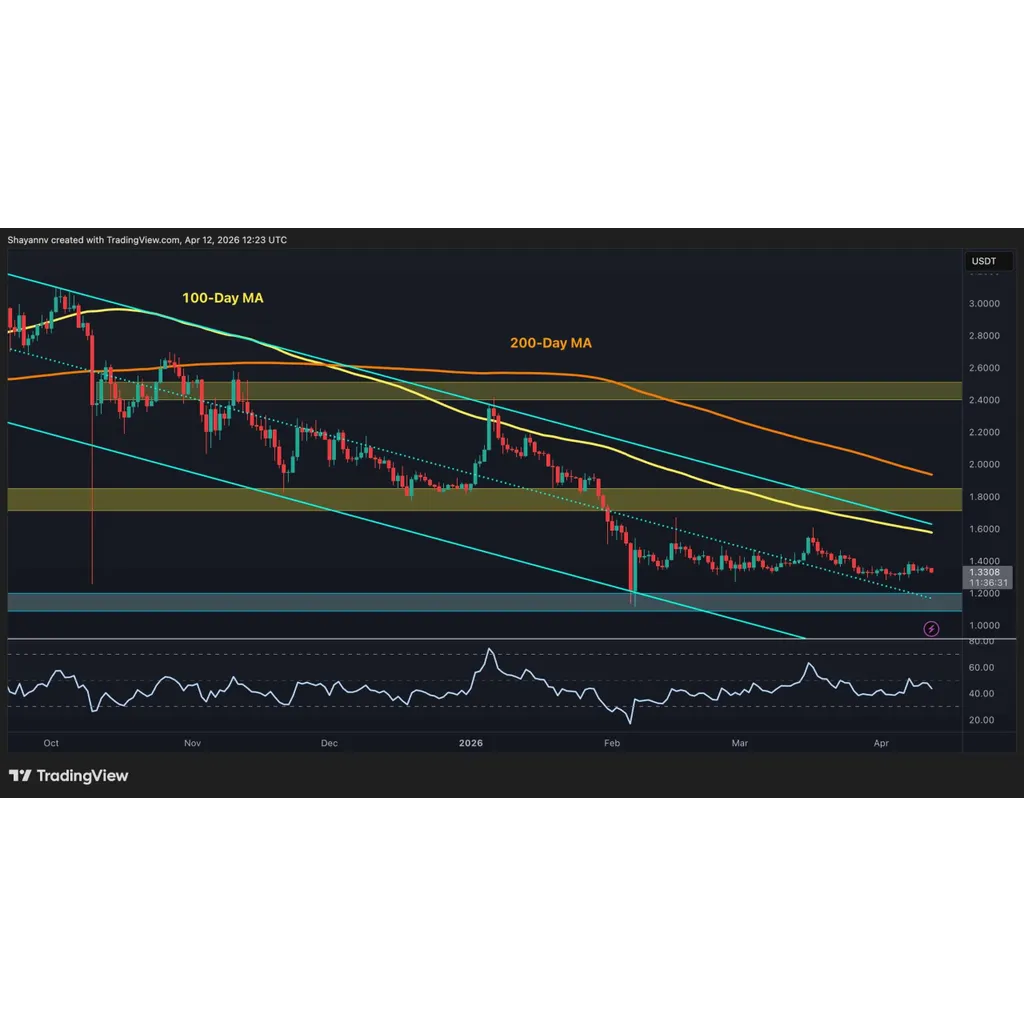Click the purple lightning bolt icon
Image resolution: width=1024 pixels, height=1024 pixels.
click(931, 629)
